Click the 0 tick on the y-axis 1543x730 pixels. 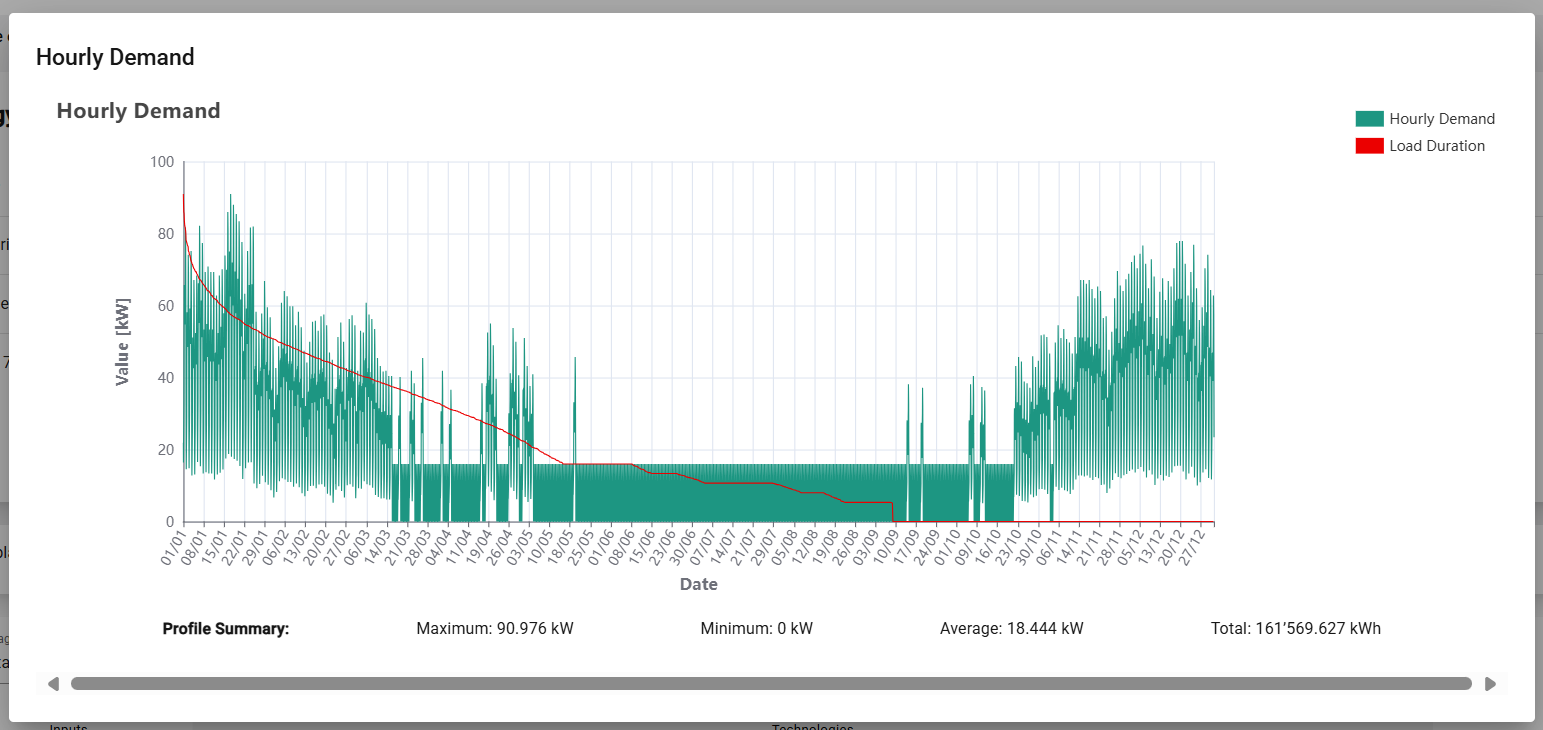click(x=169, y=522)
